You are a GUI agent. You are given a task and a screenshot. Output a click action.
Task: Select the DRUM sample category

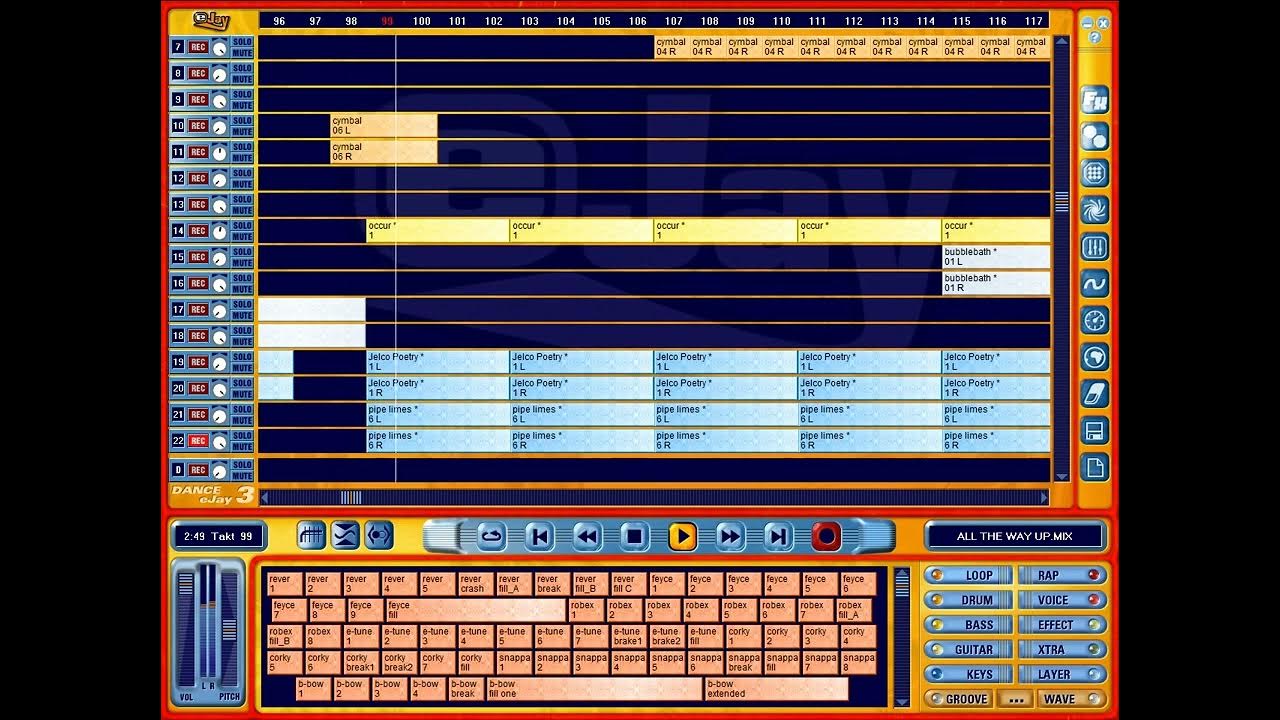coord(967,600)
